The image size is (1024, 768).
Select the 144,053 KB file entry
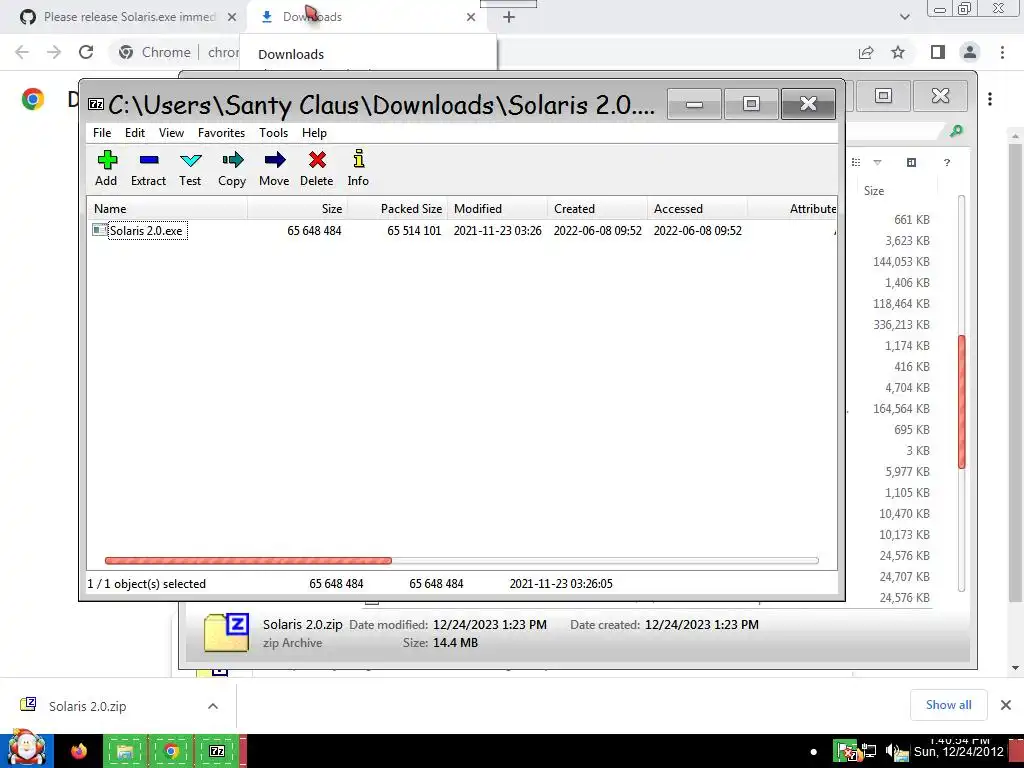[901, 262]
